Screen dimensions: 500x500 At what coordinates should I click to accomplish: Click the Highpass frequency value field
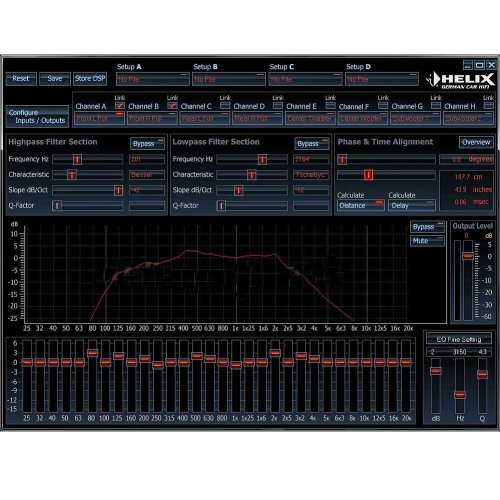[147, 159]
